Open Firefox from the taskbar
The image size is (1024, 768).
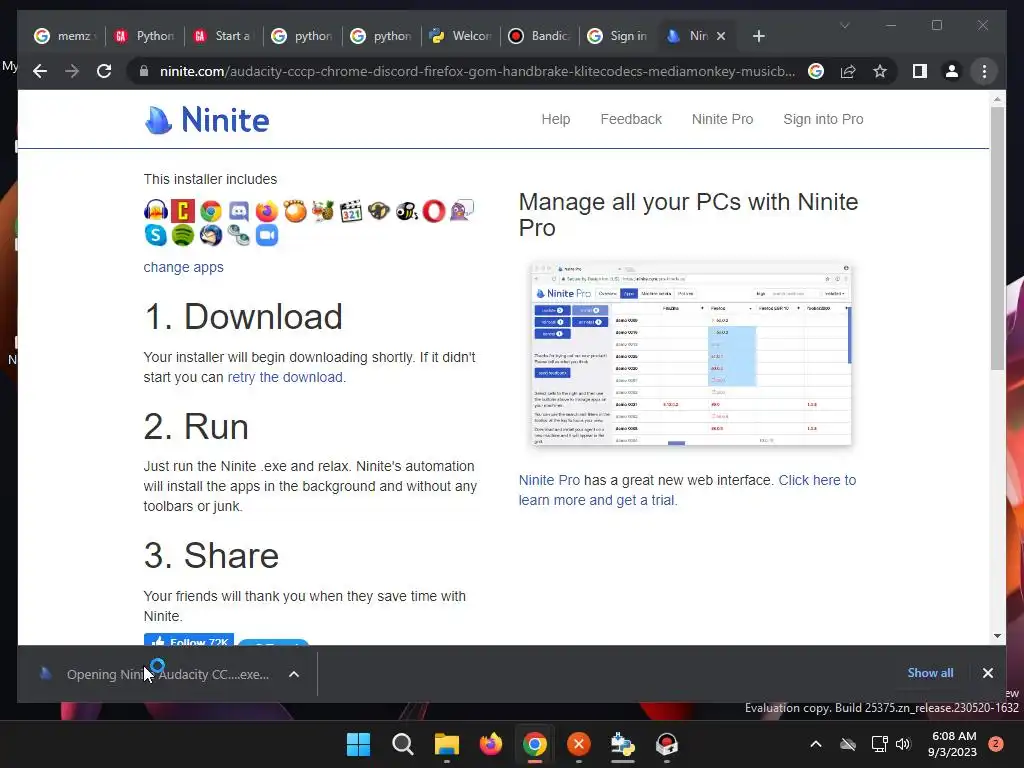coord(490,744)
